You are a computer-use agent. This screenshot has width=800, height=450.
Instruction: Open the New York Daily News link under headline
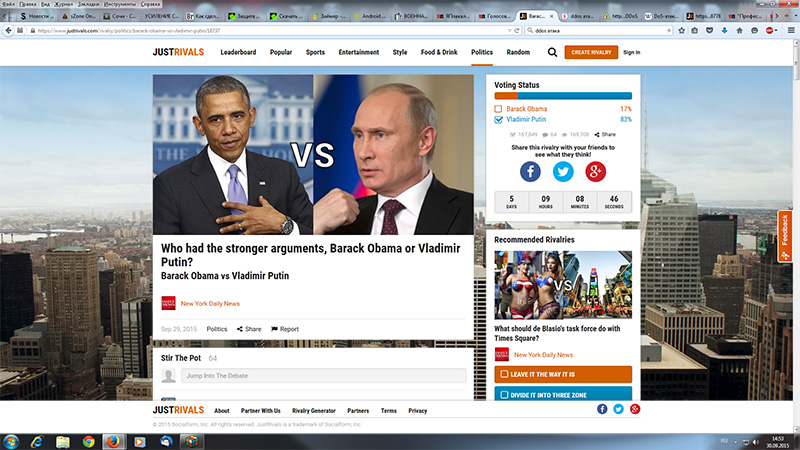(x=210, y=304)
